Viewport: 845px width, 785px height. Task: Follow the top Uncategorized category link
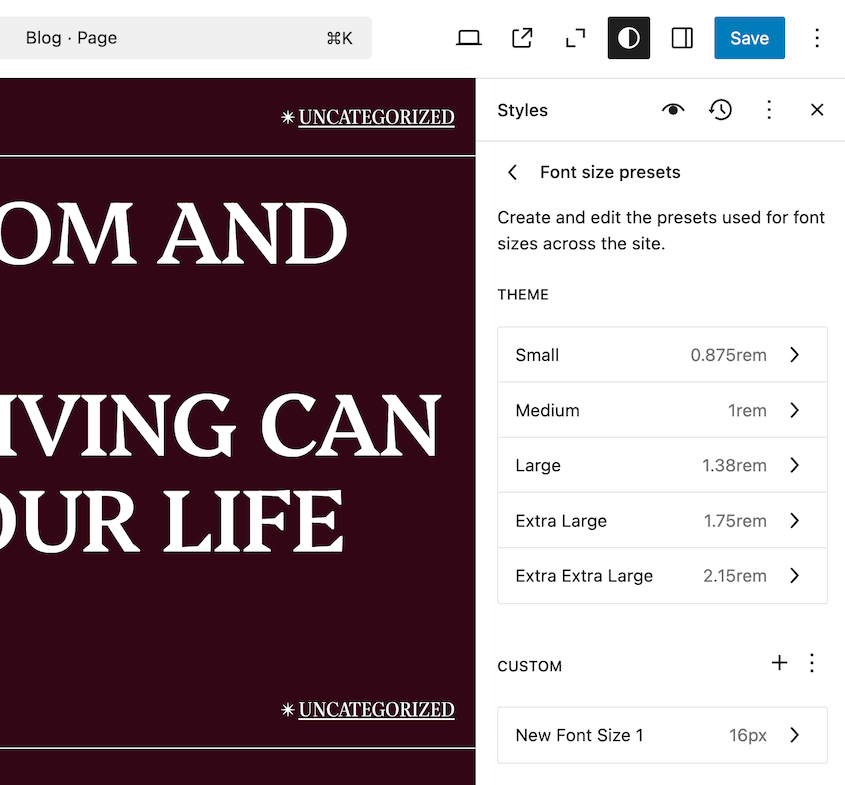376,117
